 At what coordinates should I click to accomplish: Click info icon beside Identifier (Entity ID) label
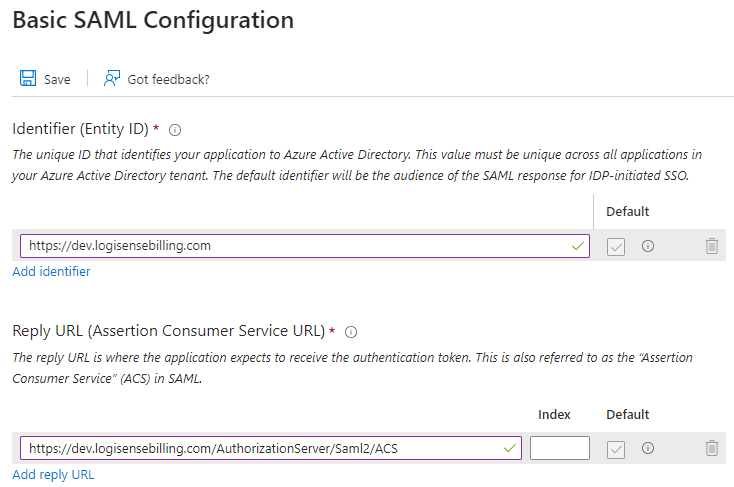pyautogui.click(x=175, y=130)
